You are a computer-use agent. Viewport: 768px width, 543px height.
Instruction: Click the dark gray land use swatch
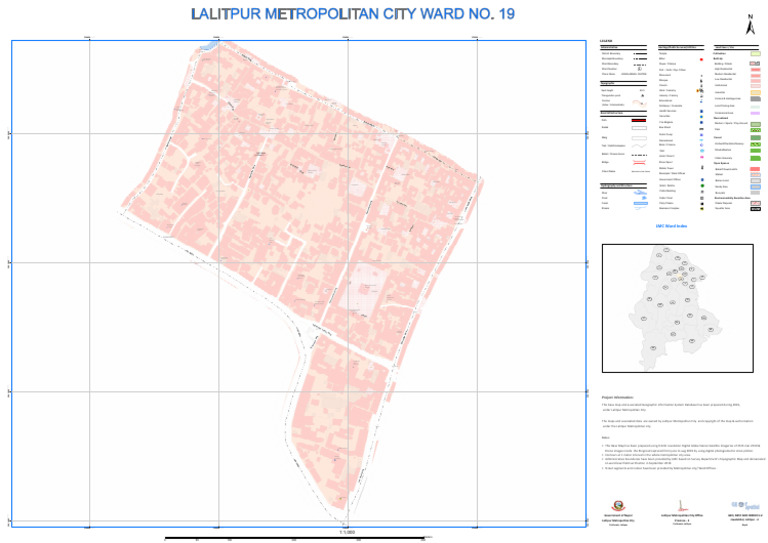756,99
